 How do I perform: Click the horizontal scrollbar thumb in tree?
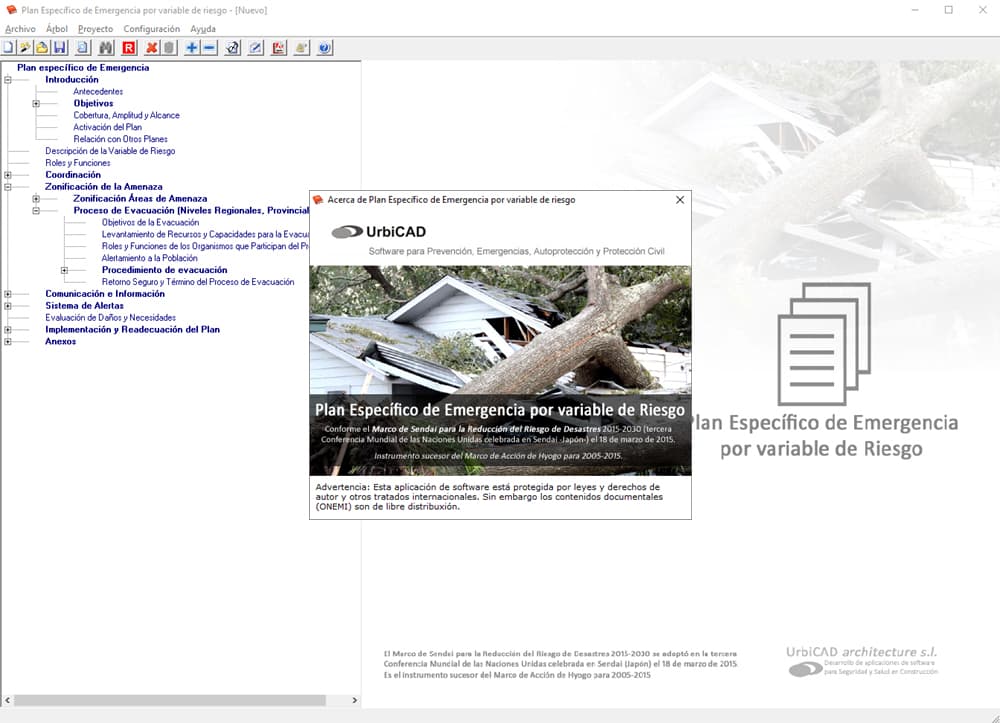(x=170, y=700)
